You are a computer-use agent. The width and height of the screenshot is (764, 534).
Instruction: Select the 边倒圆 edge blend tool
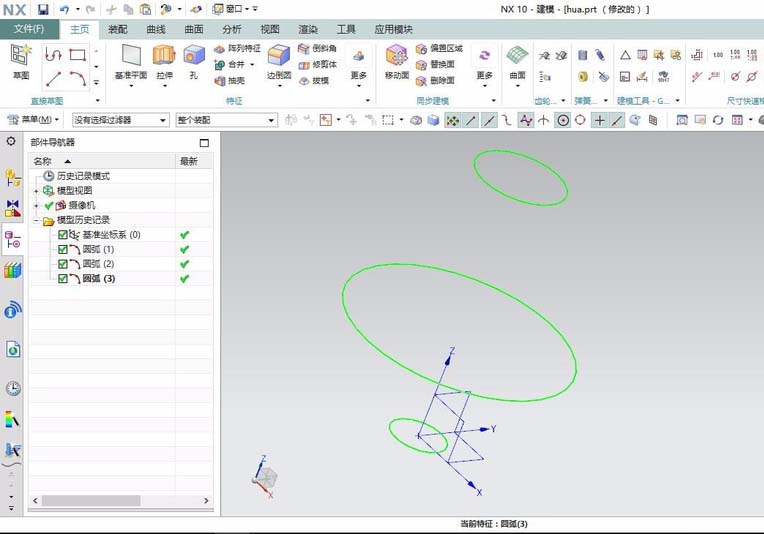click(279, 62)
